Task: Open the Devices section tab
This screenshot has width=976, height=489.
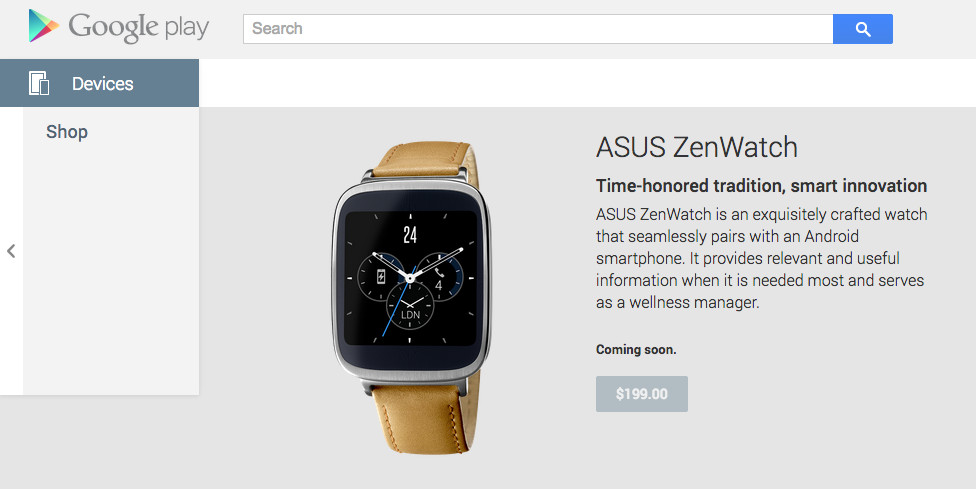Action: [100, 83]
